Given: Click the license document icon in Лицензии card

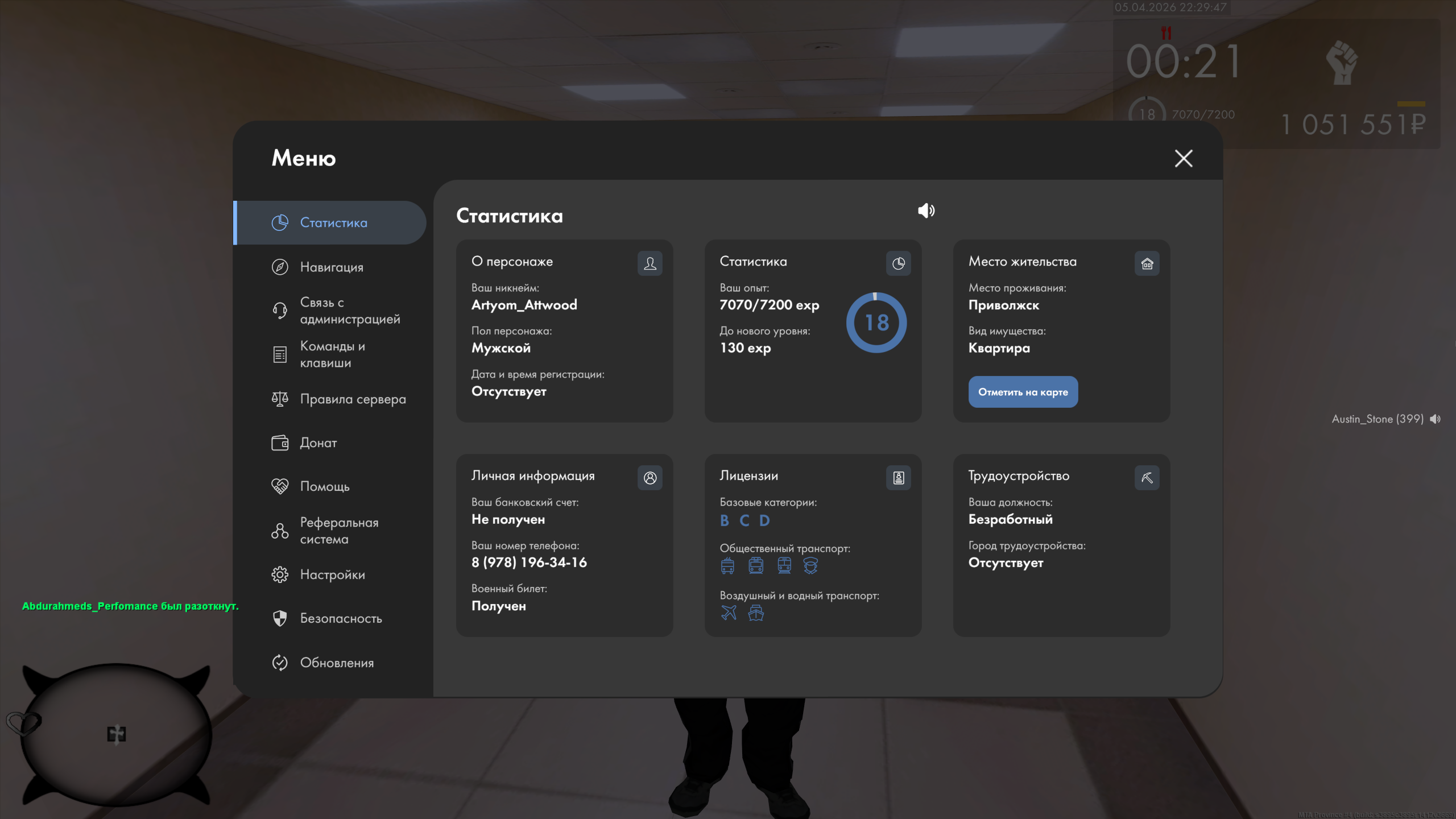Looking at the screenshot, I should pyautogui.click(x=898, y=478).
